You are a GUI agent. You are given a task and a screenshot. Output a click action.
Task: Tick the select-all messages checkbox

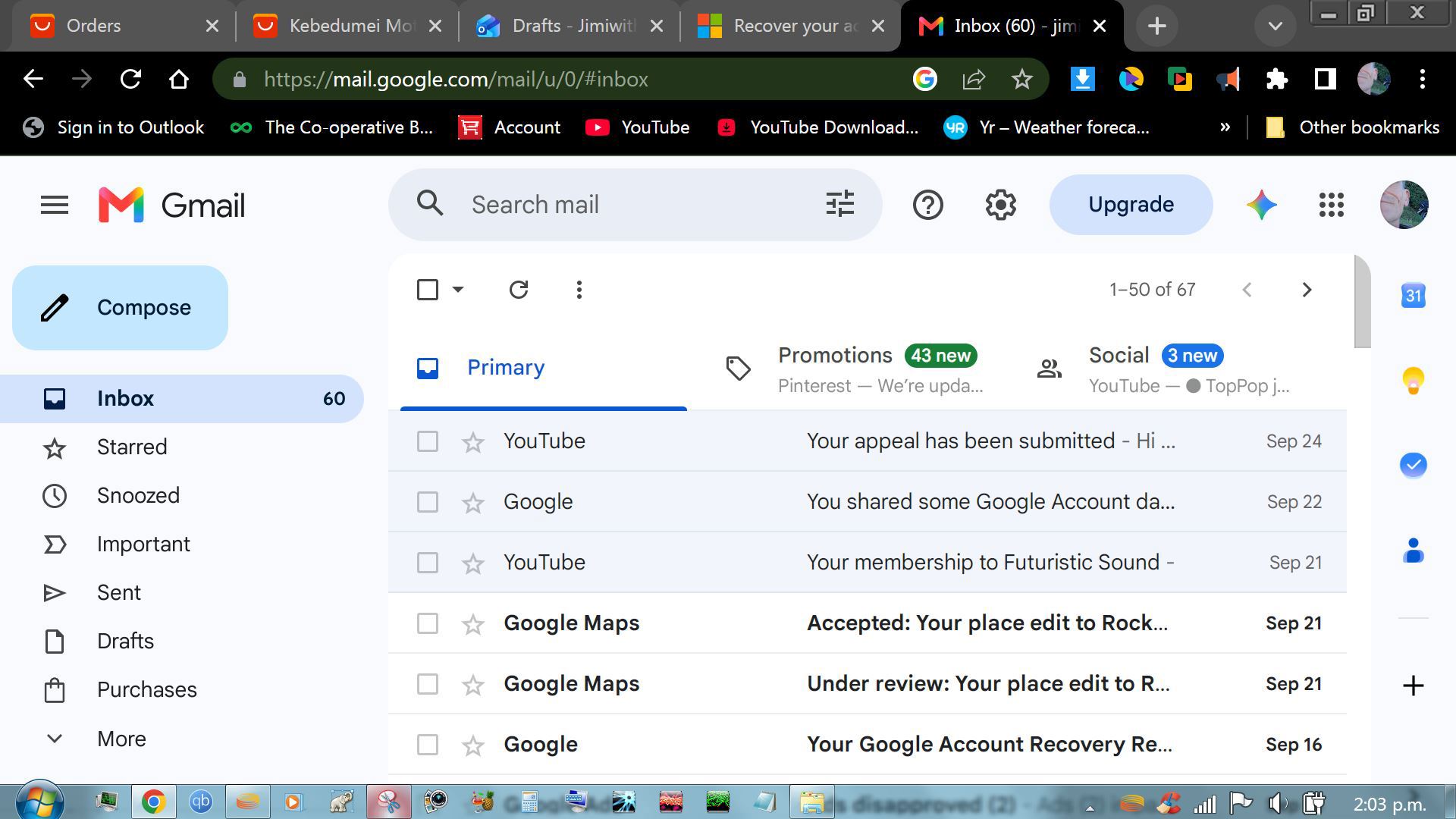(428, 290)
